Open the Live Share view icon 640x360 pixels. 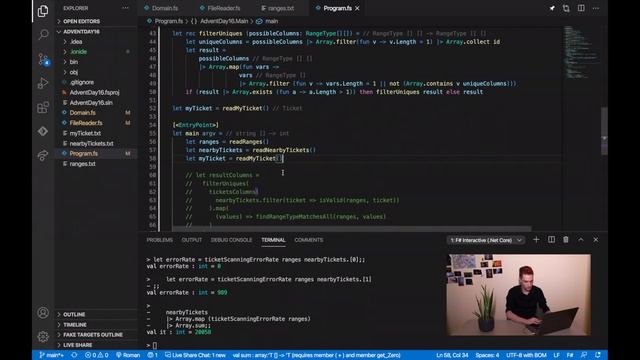43,155
